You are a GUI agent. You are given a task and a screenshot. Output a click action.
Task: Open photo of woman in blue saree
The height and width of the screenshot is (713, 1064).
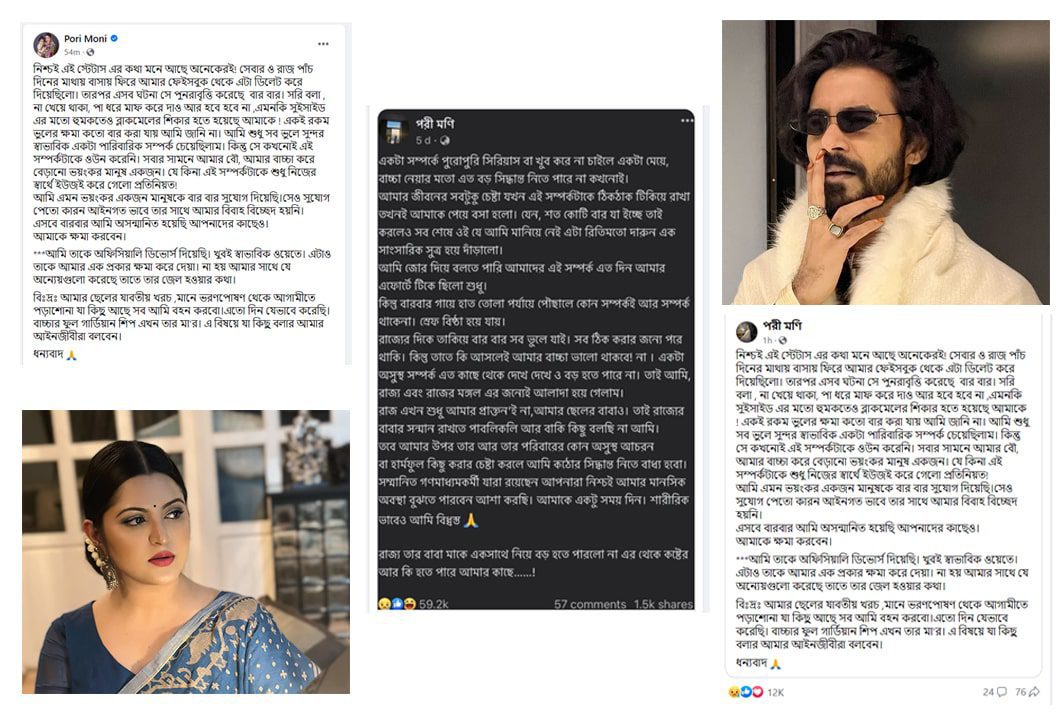click(186, 552)
